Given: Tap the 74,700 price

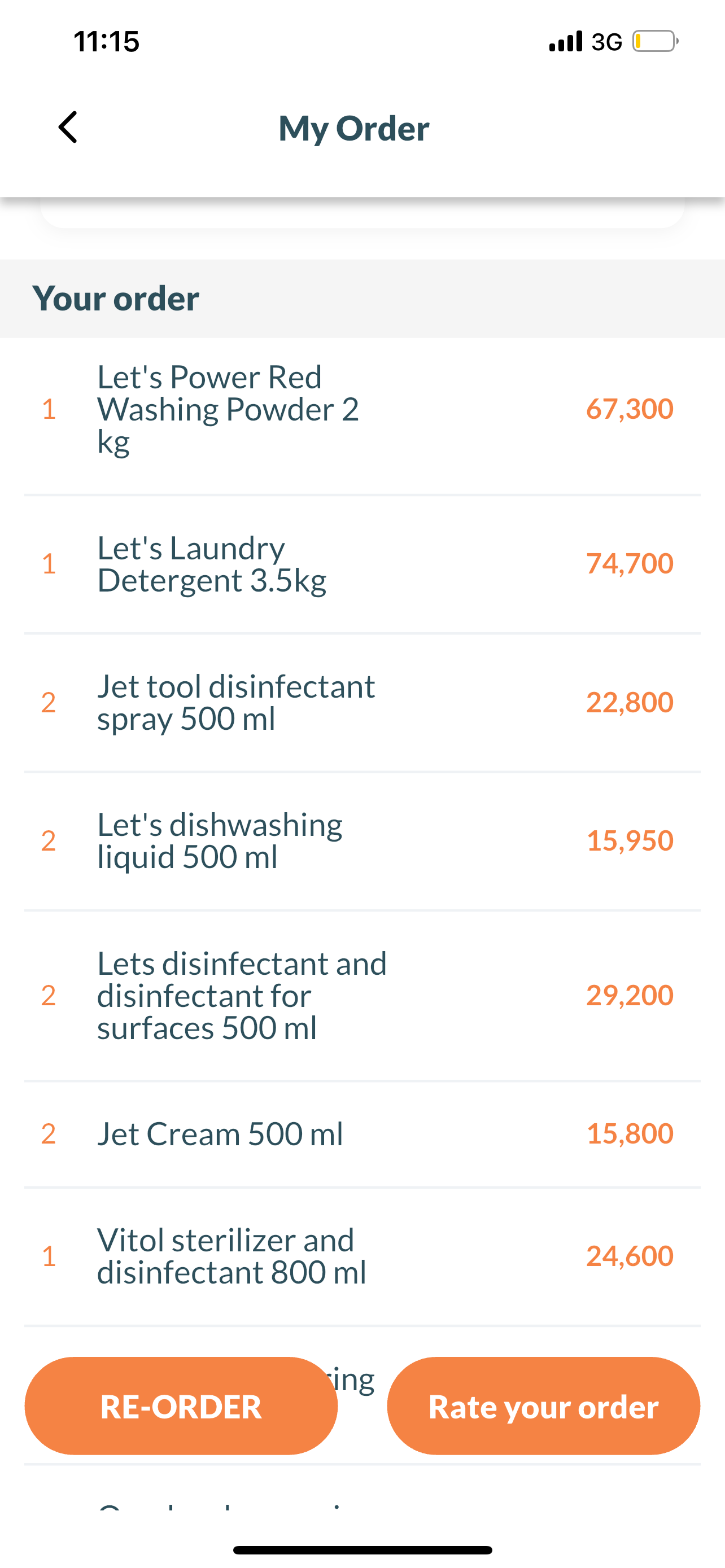Looking at the screenshot, I should point(630,564).
